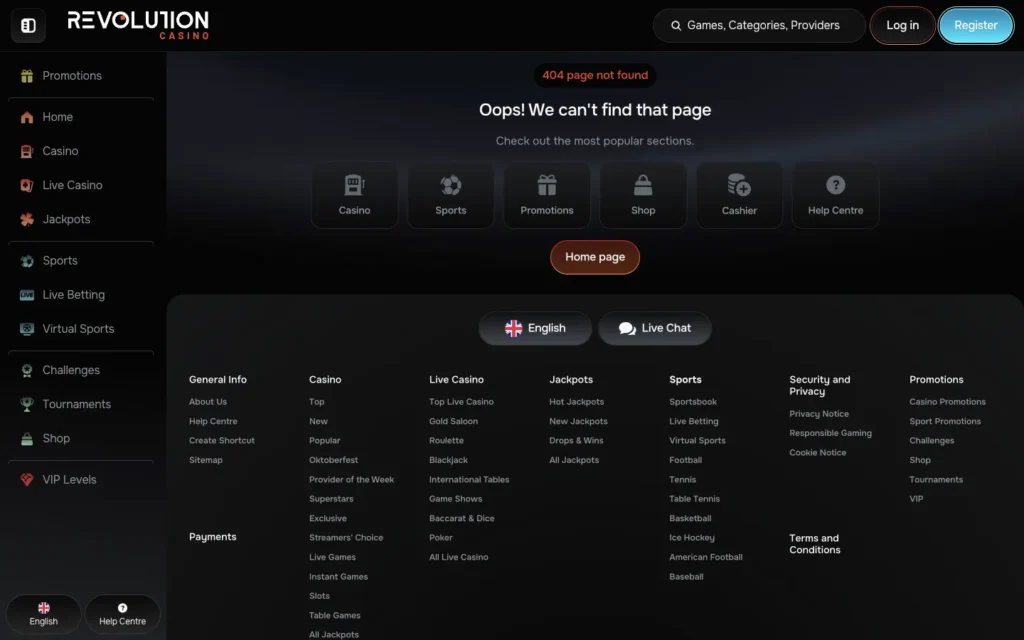Click the Virtual Sports icon in sidebar
The width and height of the screenshot is (1024, 640).
(x=27, y=329)
